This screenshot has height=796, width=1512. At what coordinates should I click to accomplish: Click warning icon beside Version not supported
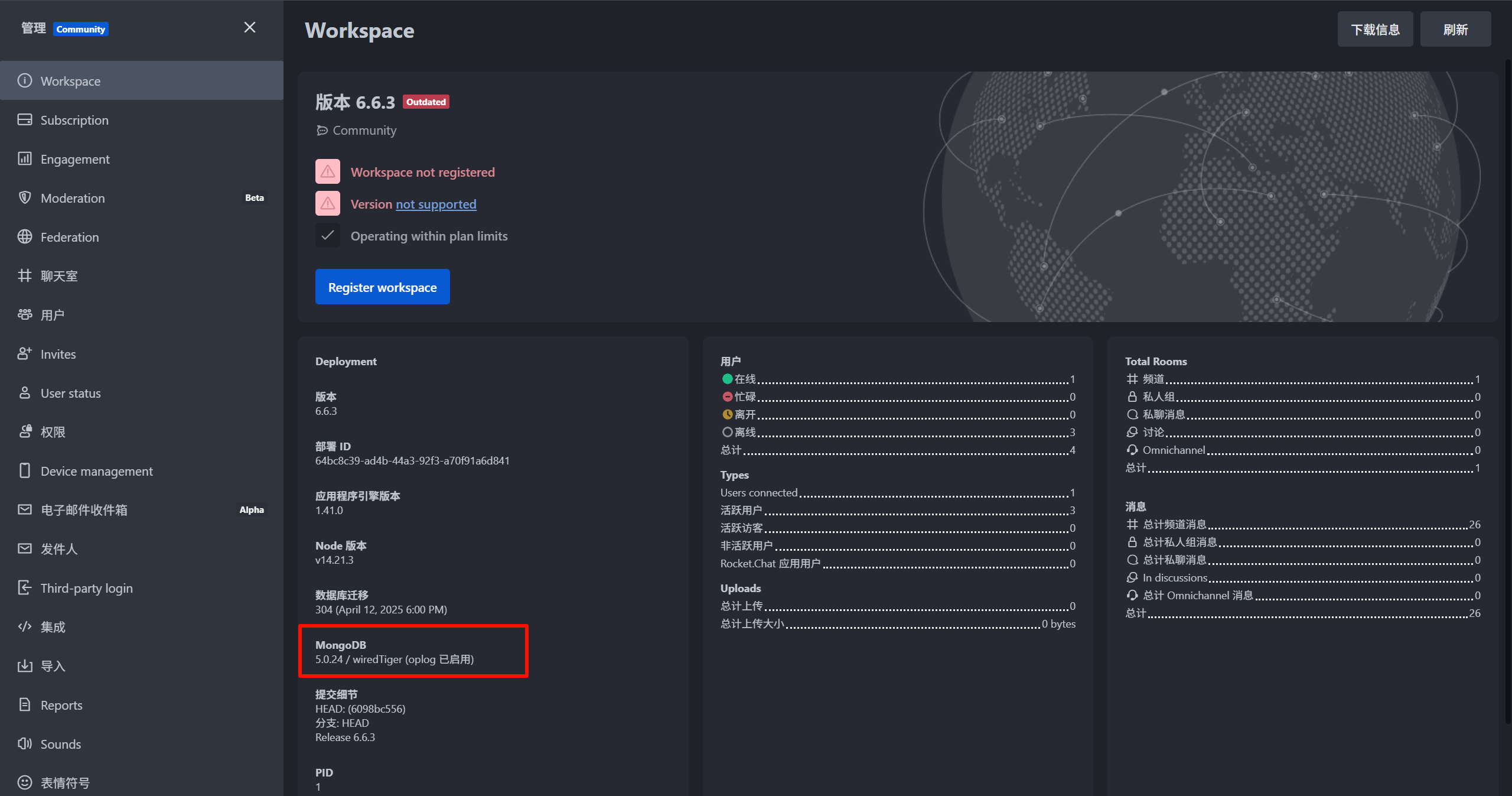coord(328,203)
